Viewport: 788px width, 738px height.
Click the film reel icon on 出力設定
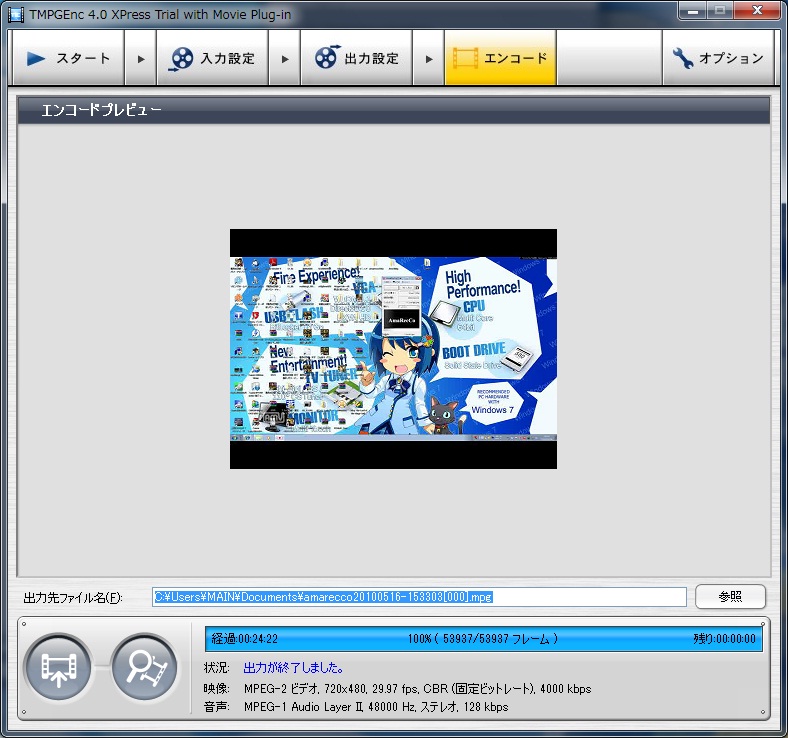tap(326, 57)
